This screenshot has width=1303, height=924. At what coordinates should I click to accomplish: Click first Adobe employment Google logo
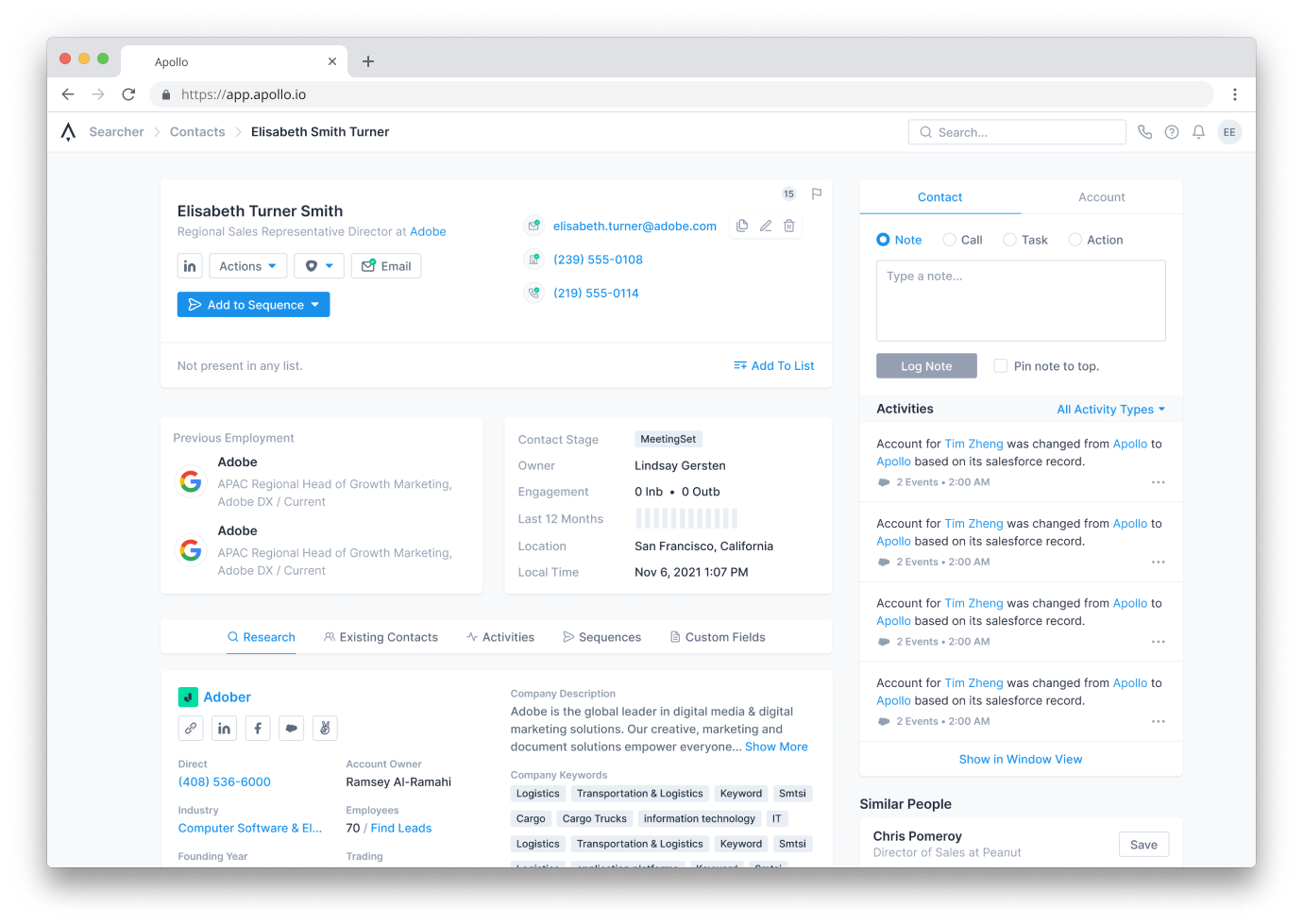pos(191,481)
